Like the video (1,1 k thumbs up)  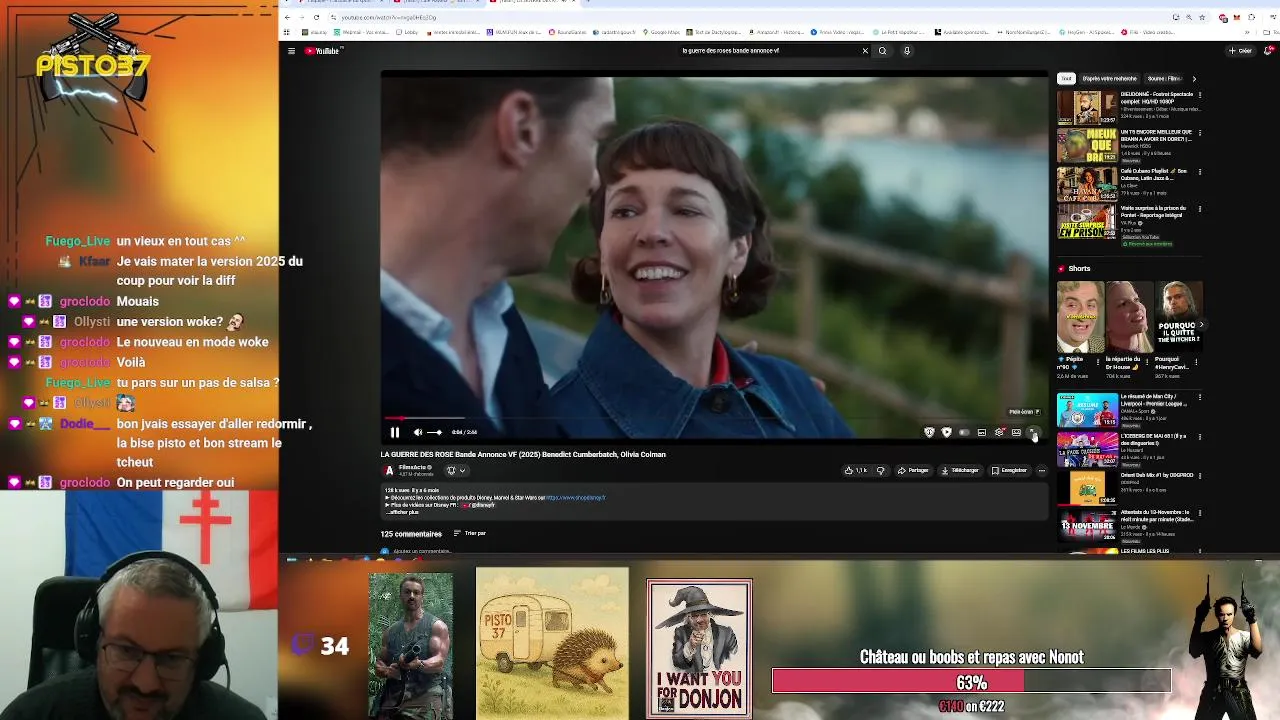[x=855, y=470]
